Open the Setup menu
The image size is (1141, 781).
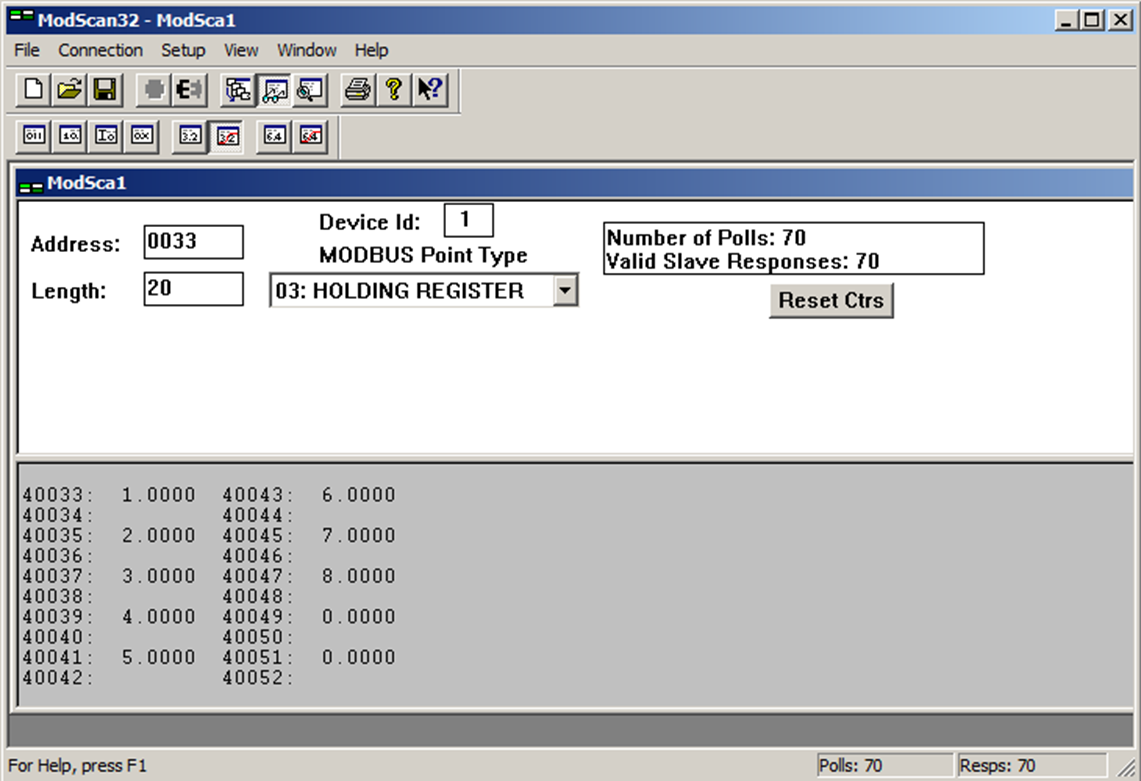pyautogui.click(x=183, y=50)
